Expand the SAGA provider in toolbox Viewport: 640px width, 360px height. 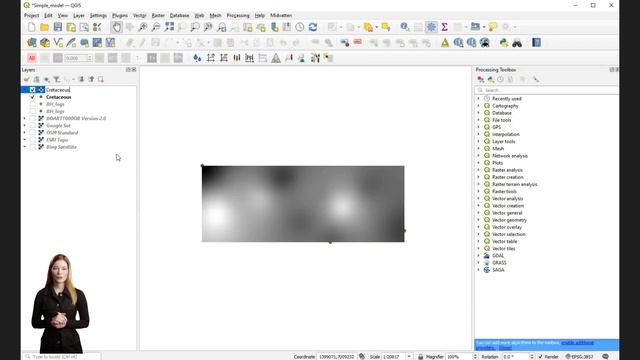tap(478, 270)
